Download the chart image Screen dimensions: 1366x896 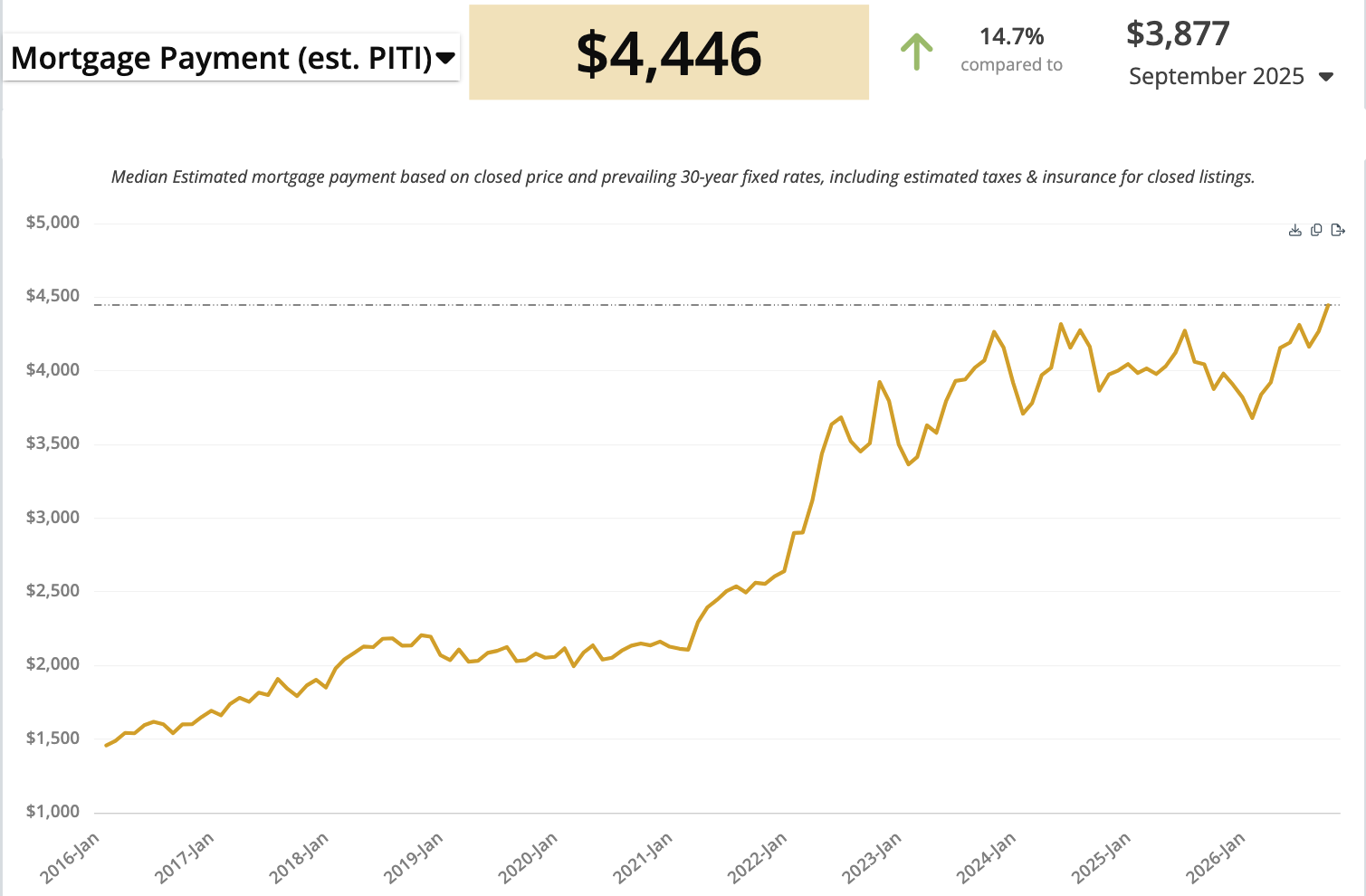[x=1294, y=230]
